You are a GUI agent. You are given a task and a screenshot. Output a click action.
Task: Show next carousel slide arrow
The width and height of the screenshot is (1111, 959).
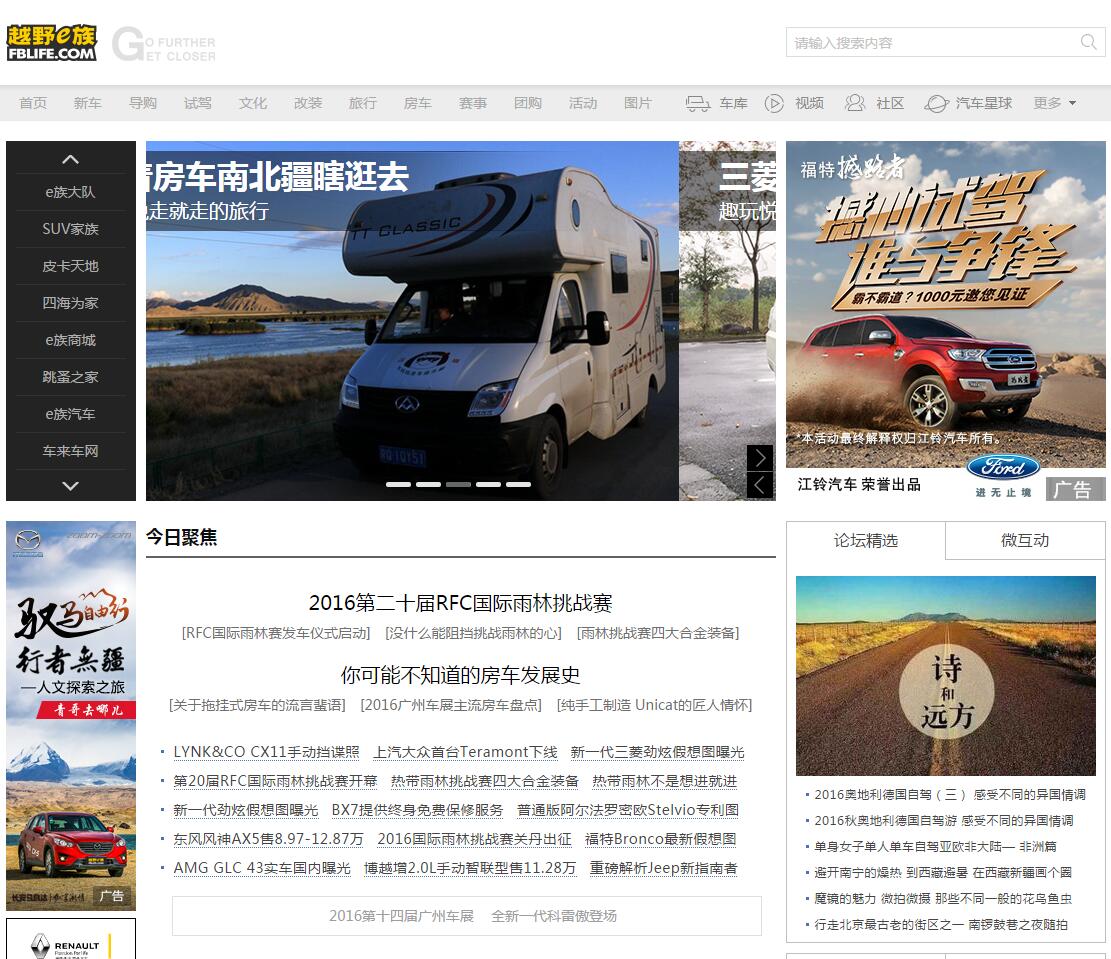[x=760, y=457]
